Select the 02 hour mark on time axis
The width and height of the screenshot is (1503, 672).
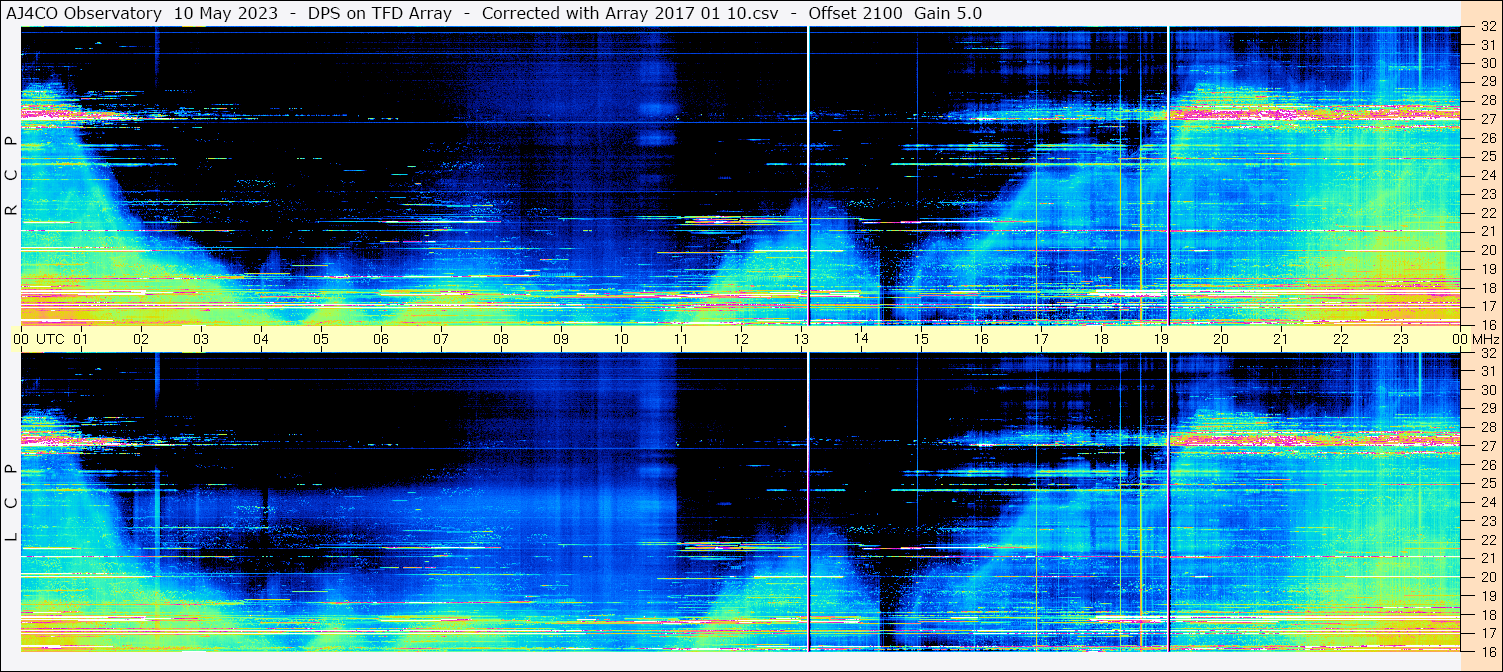tap(140, 339)
